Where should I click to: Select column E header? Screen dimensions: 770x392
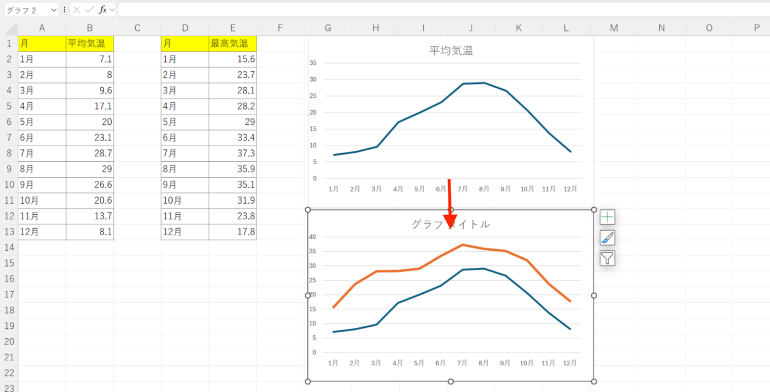click(232, 28)
